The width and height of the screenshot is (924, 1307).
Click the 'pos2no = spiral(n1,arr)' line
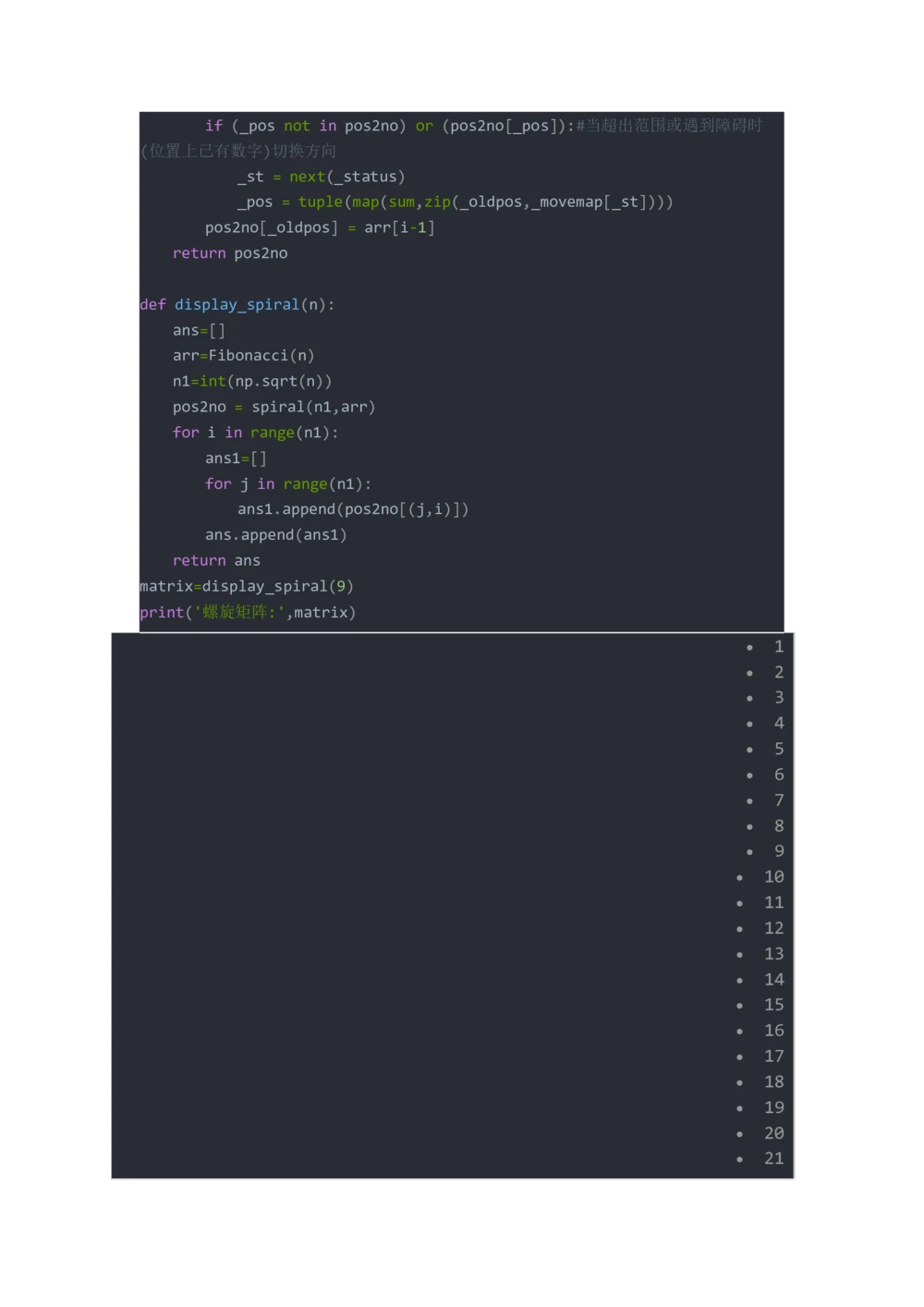tap(274, 408)
